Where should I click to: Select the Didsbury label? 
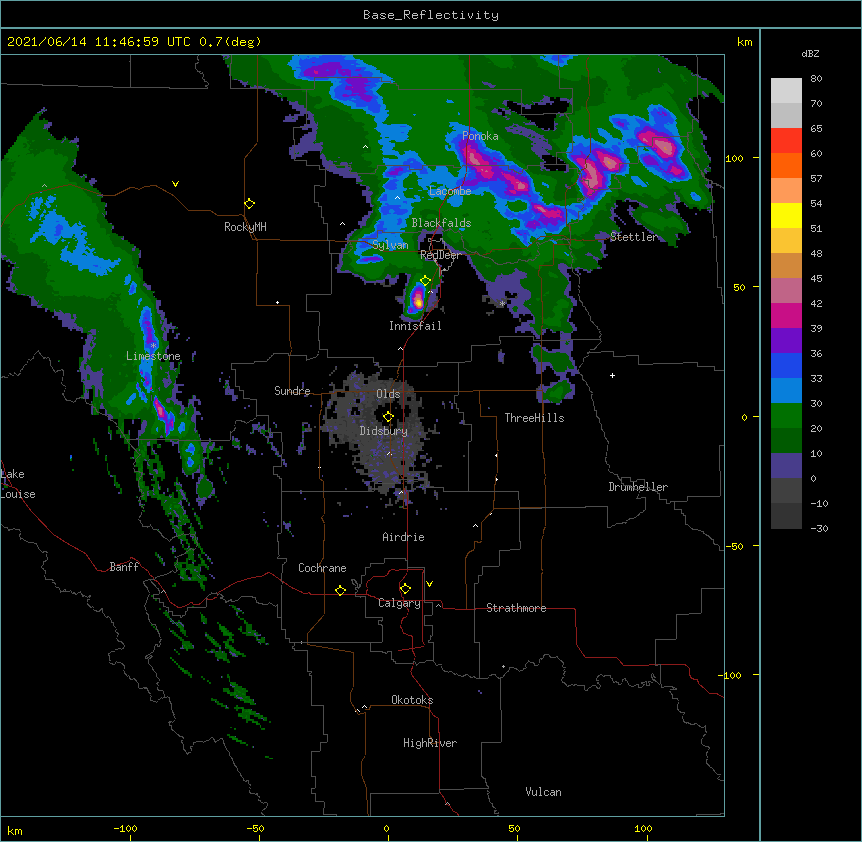click(384, 431)
